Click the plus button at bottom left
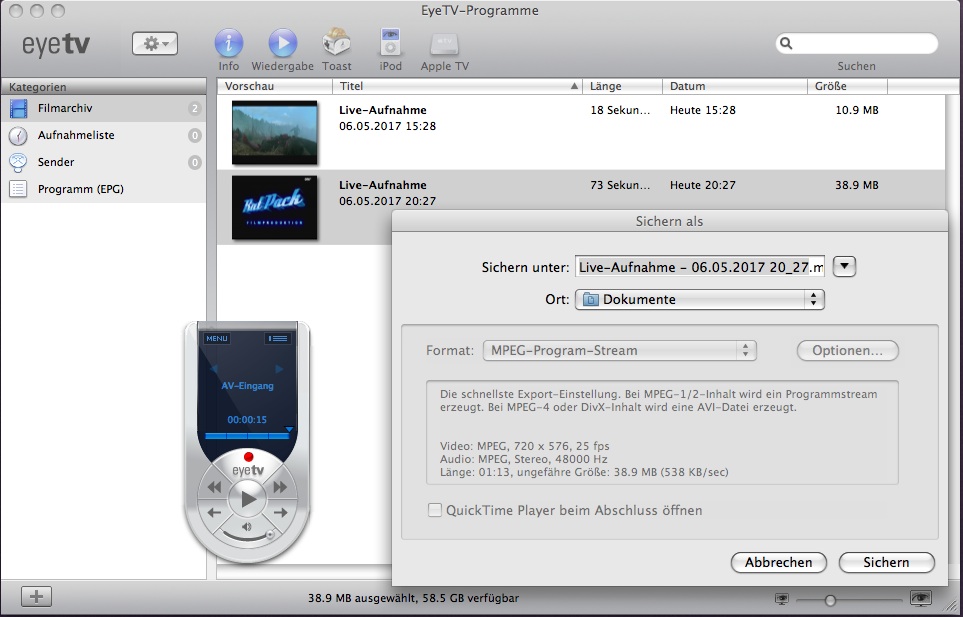963x617 pixels. 36,596
